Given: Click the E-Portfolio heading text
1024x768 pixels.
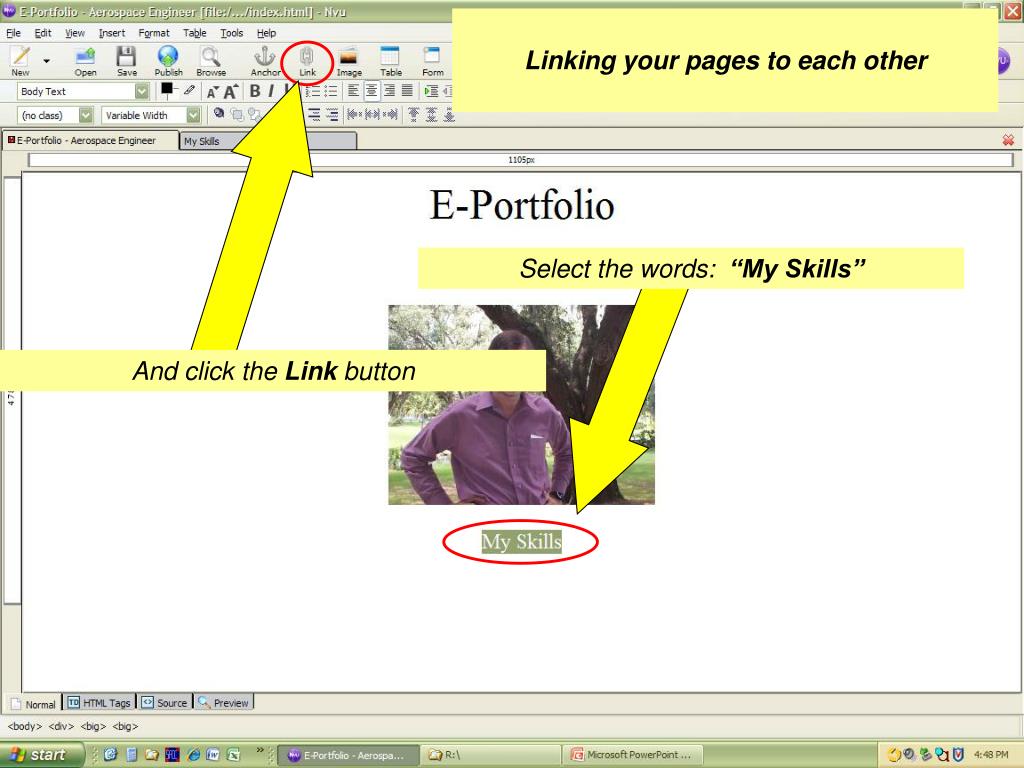Looking at the screenshot, I should pos(522,205).
